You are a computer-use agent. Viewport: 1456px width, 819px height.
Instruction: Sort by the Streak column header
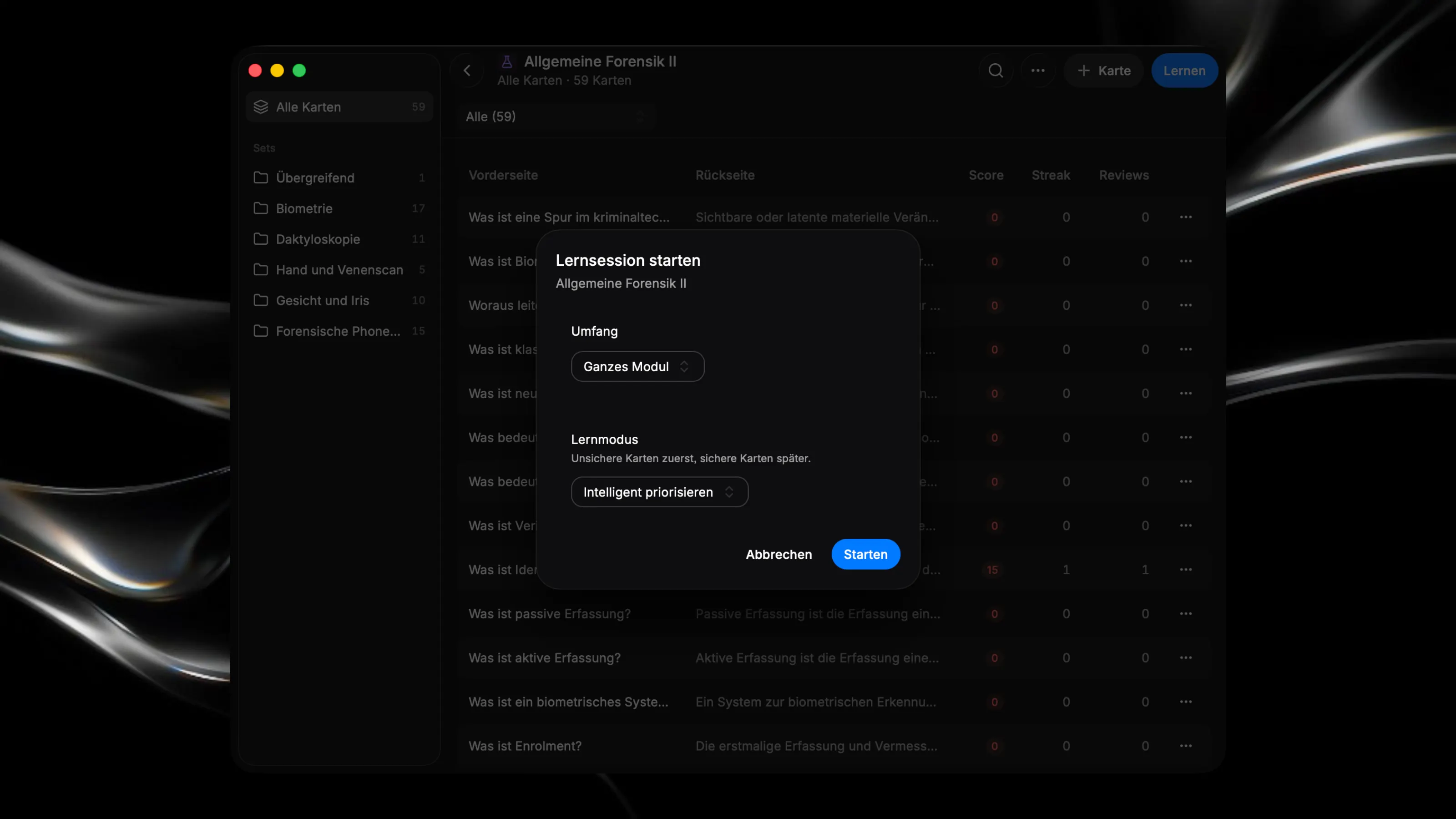(1051, 175)
